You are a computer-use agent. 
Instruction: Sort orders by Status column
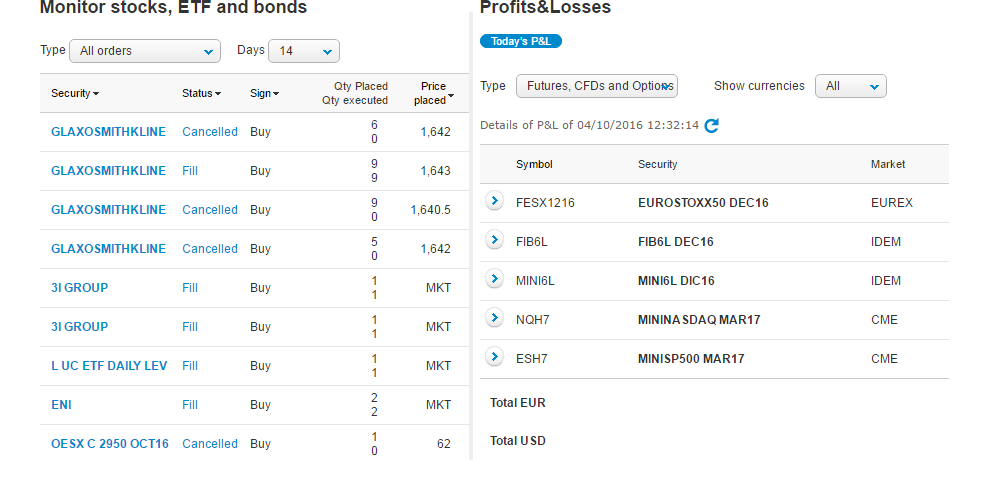(202, 93)
